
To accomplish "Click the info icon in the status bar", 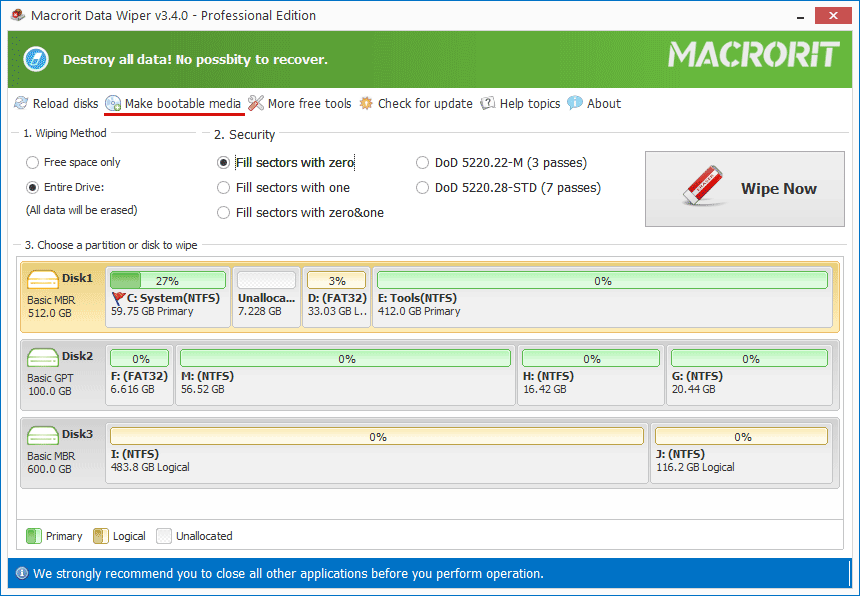I will pos(22,574).
